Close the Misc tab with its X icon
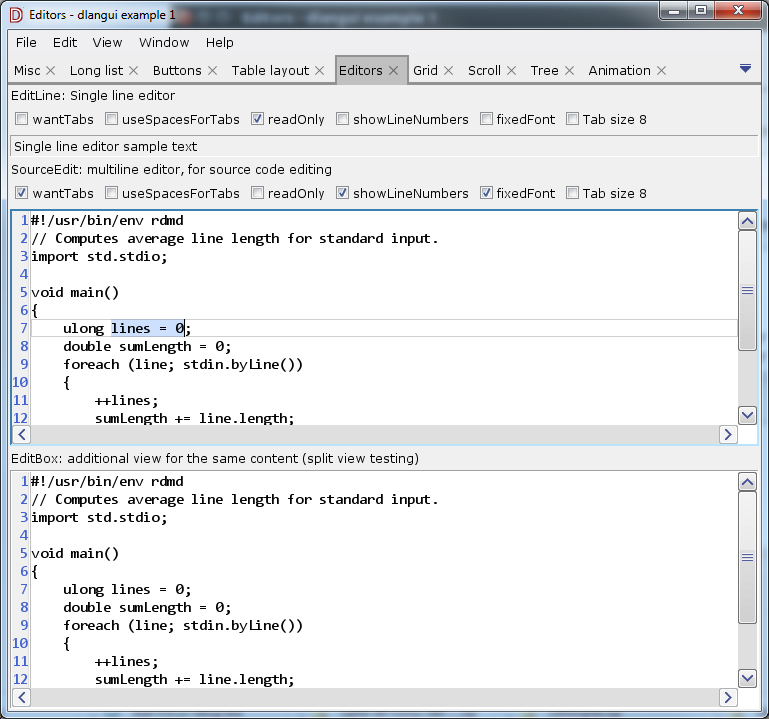The height and width of the screenshot is (719, 769). (54, 71)
